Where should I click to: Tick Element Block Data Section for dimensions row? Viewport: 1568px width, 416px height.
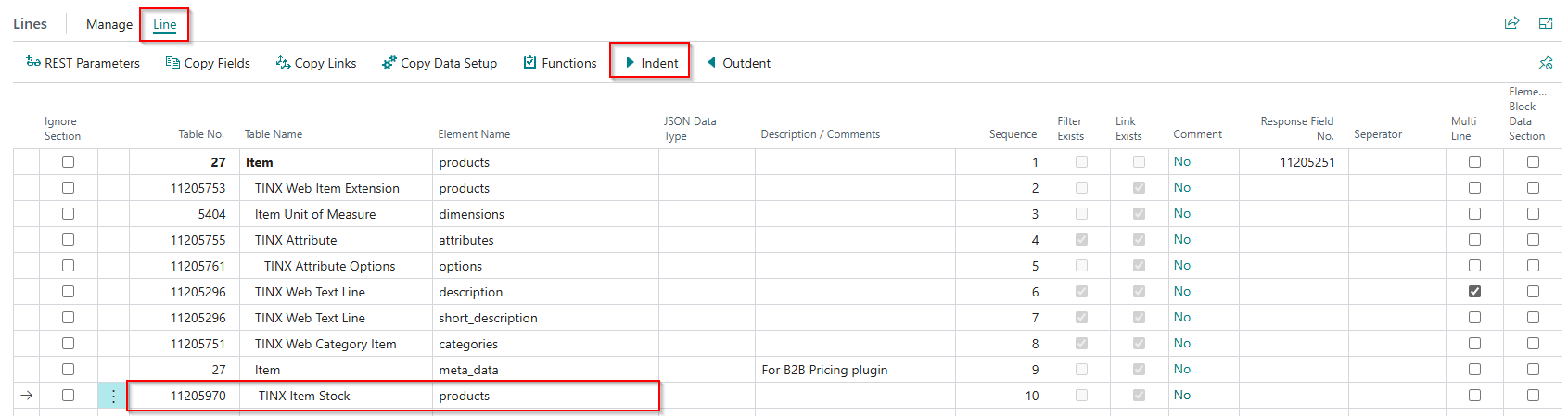tap(1533, 214)
